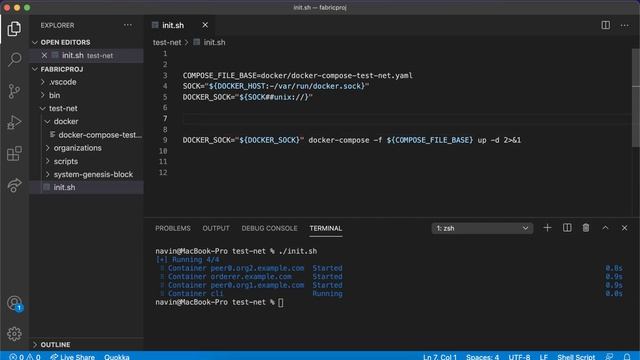640x360 pixels.
Task: Click Quokka in status bar
Action: coord(117,357)
